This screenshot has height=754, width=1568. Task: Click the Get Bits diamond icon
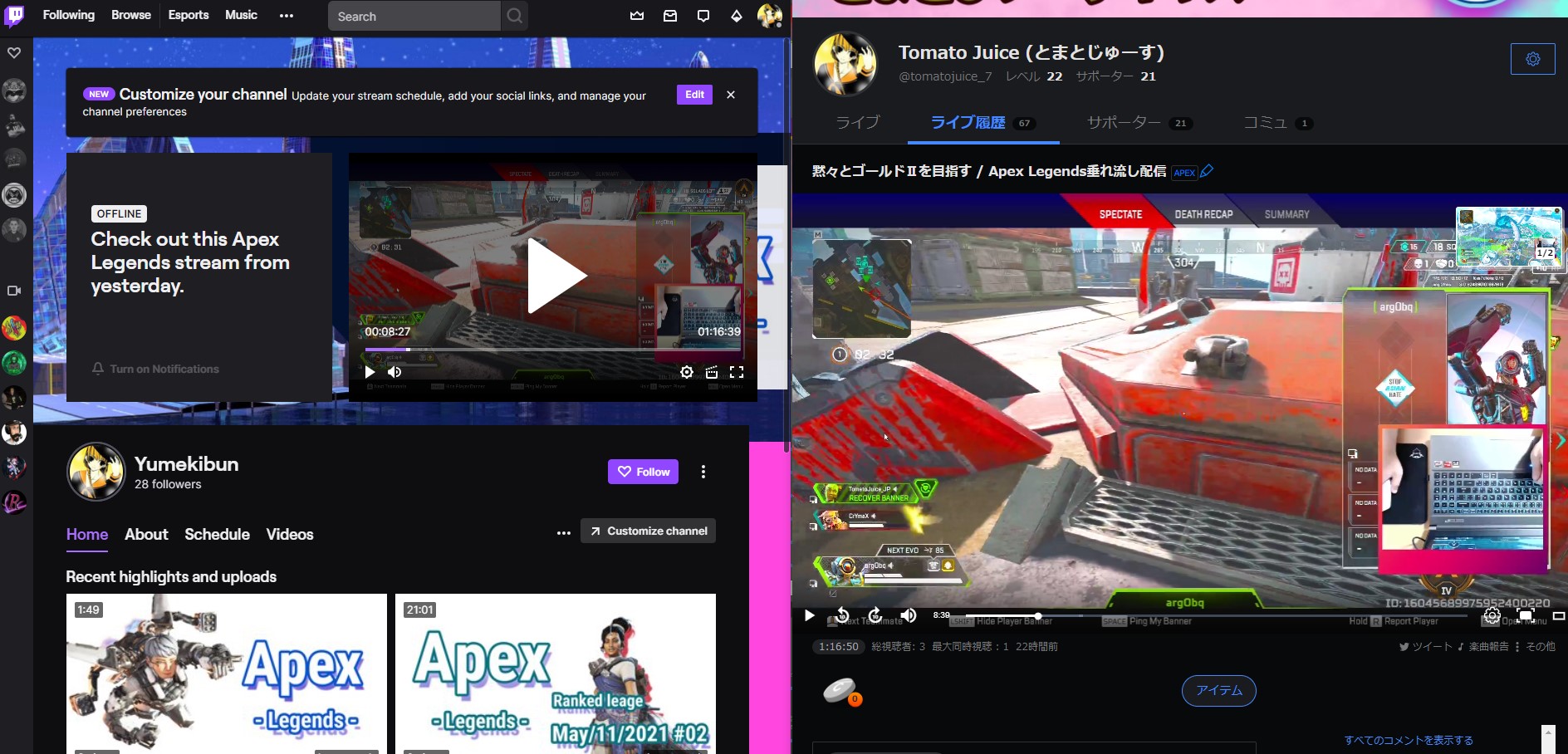(x=737, y=16)
